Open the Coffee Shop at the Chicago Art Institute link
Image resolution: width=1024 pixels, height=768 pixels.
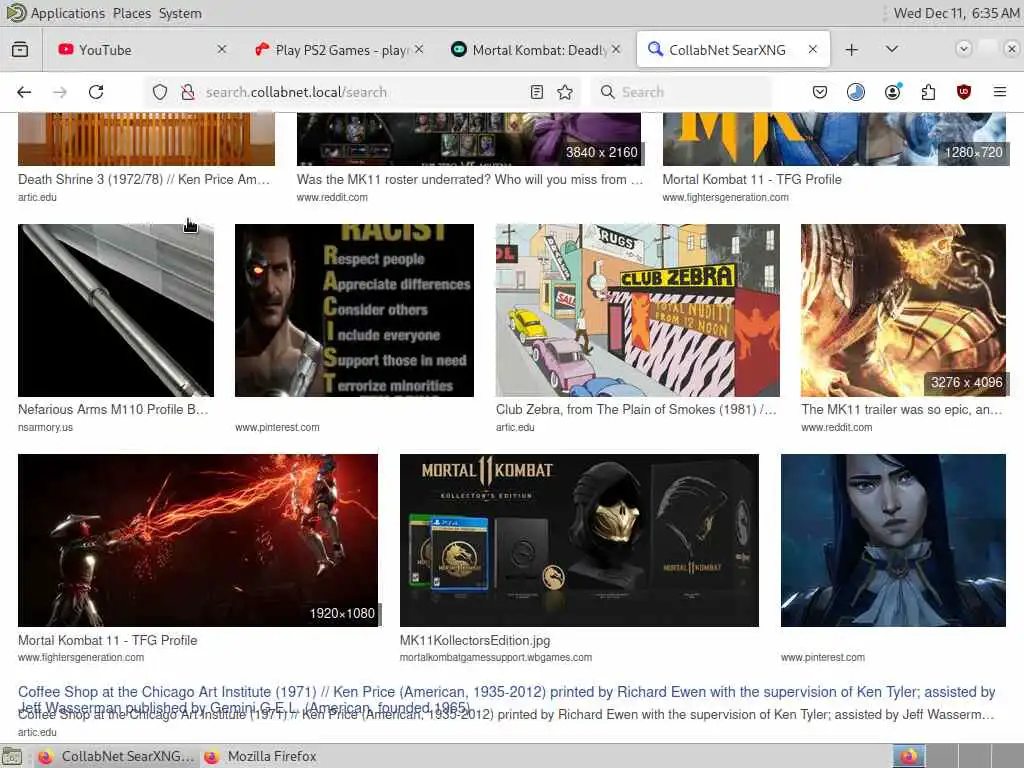pos(507,700)
